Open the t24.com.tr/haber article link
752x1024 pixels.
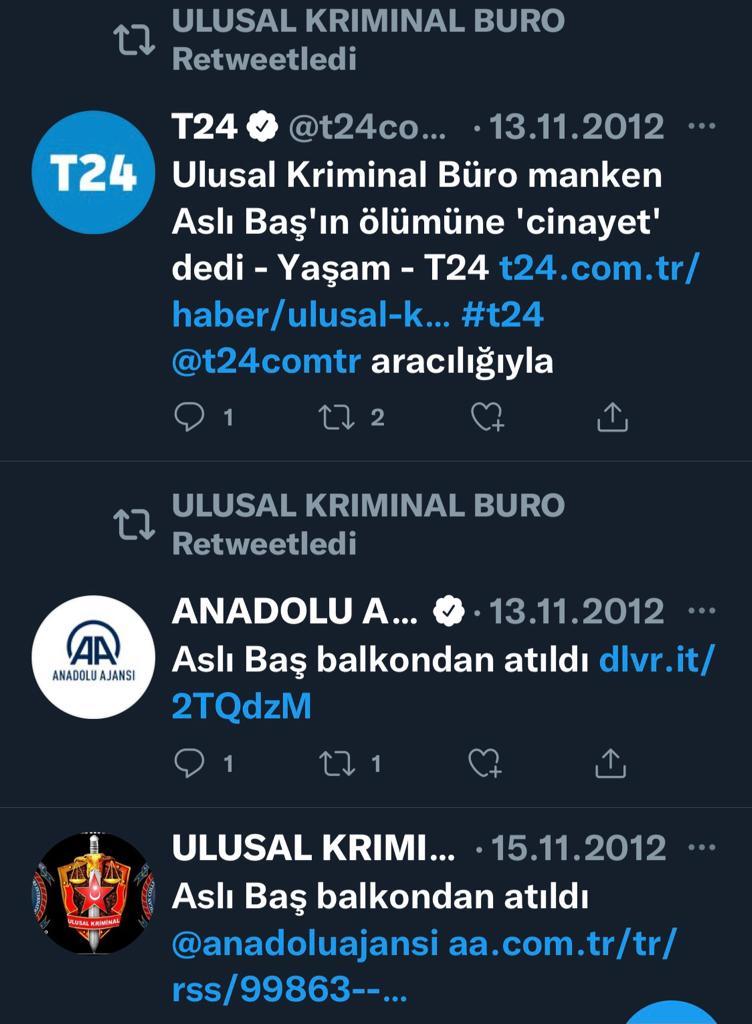[x=435, y=291]
